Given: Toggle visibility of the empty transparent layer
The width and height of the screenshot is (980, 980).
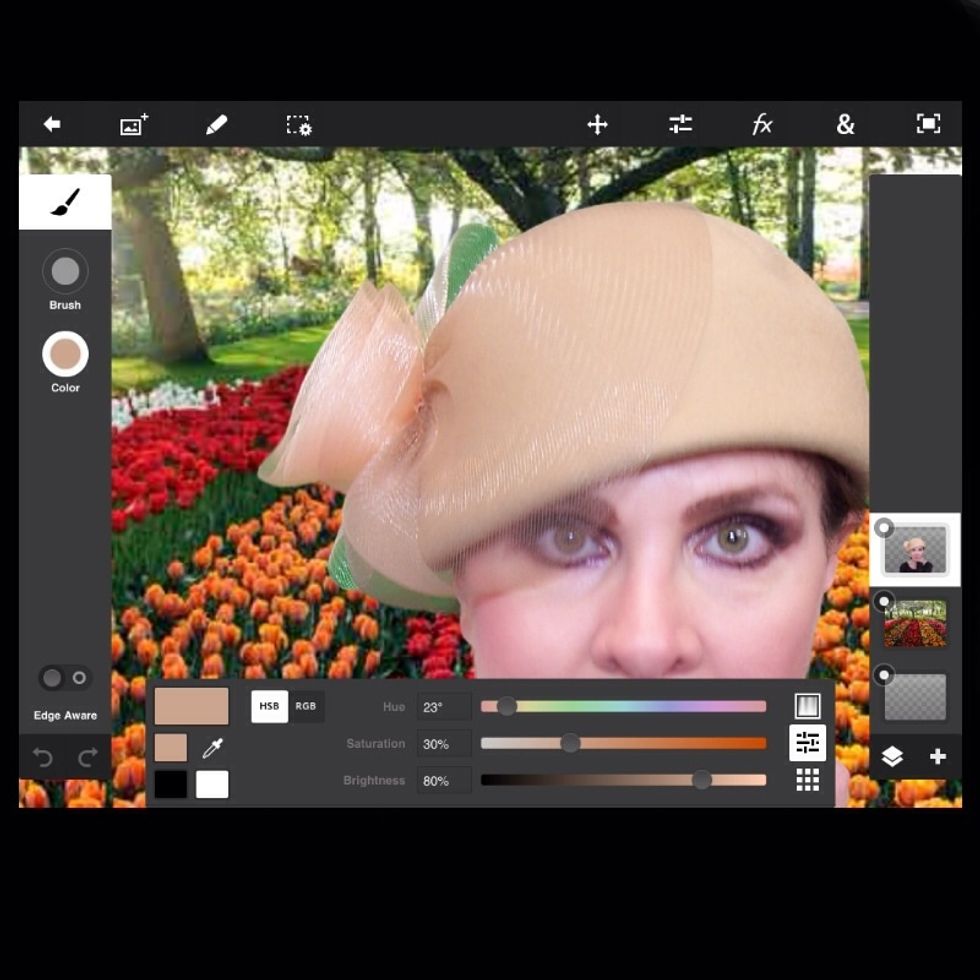Looking at the screenshot, I should pyautogui.click(x=884, y=676).
